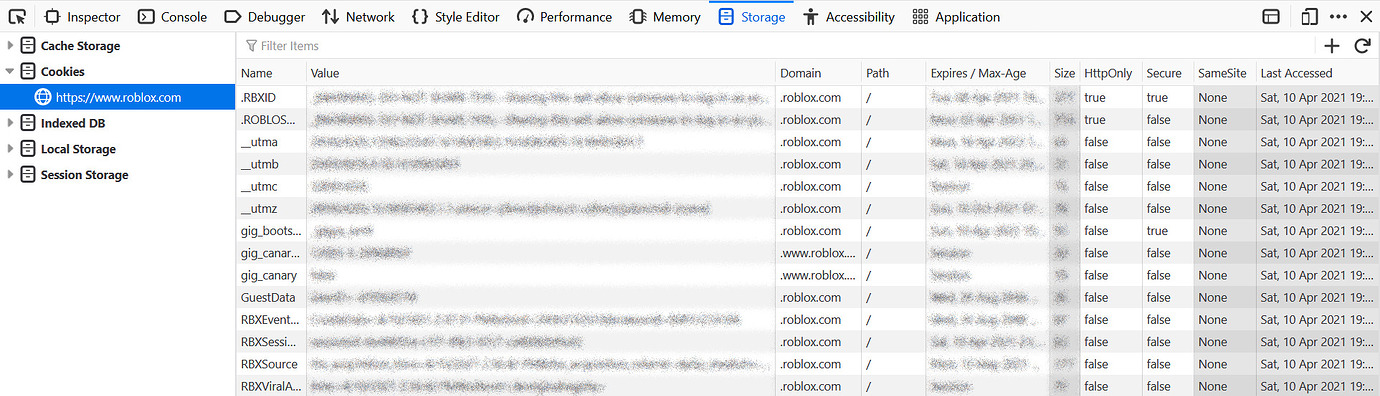The width and height of the screenshot is (1380, 396).
Task: Sort by the Last Accessed column
Action: (x=1317, y=73)
